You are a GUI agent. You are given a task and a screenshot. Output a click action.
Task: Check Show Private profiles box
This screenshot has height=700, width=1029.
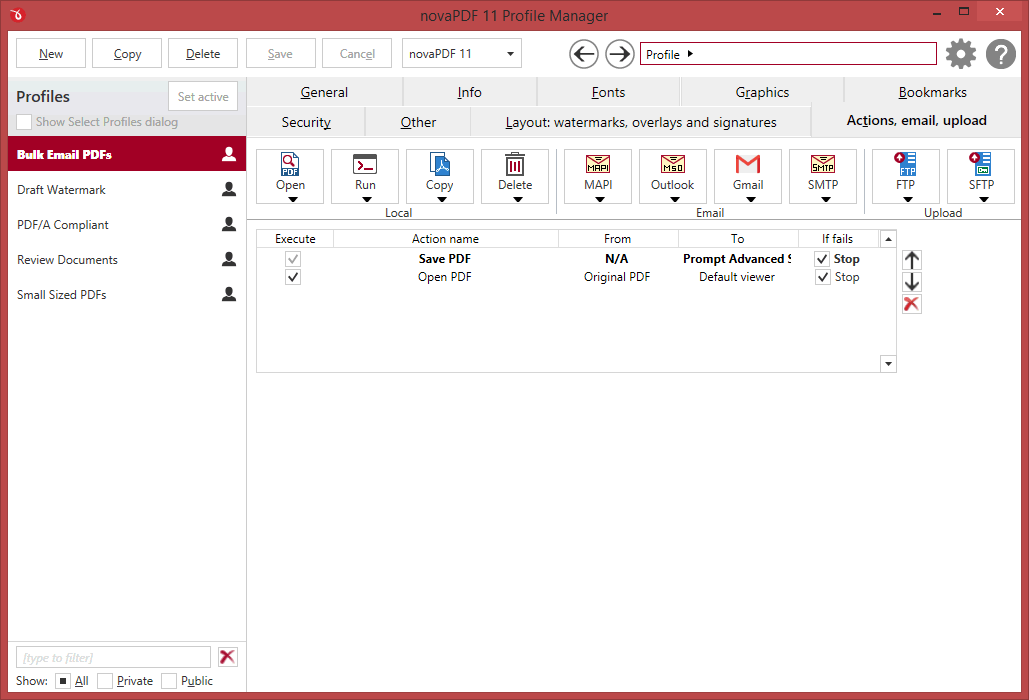[x=104, y=681]
